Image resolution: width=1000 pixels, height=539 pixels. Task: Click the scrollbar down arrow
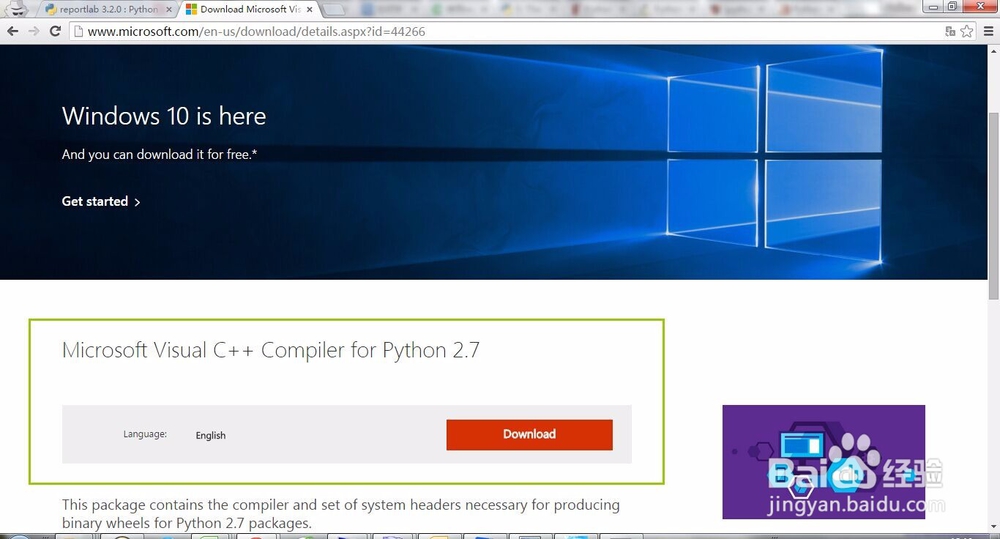[993, 527]
